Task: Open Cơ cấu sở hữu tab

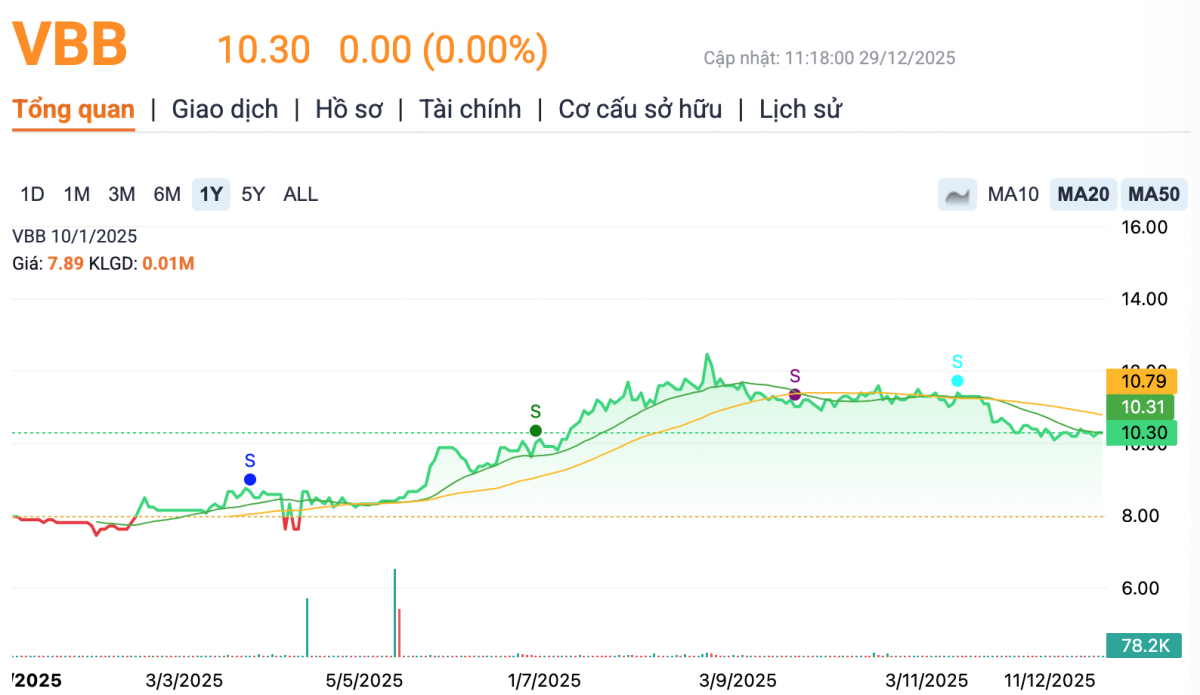Action: click(x=640, y=109)
